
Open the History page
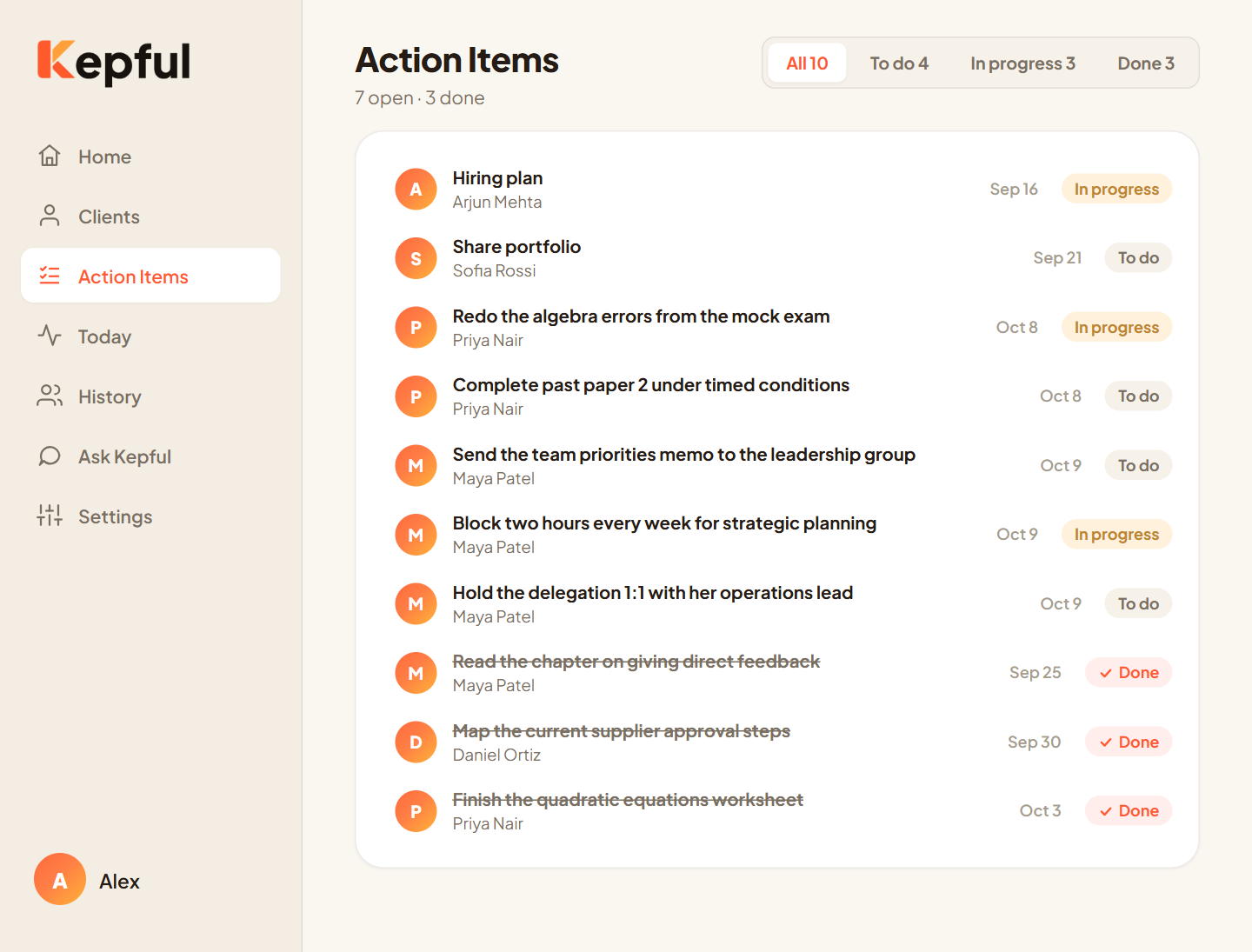[150, 396]
